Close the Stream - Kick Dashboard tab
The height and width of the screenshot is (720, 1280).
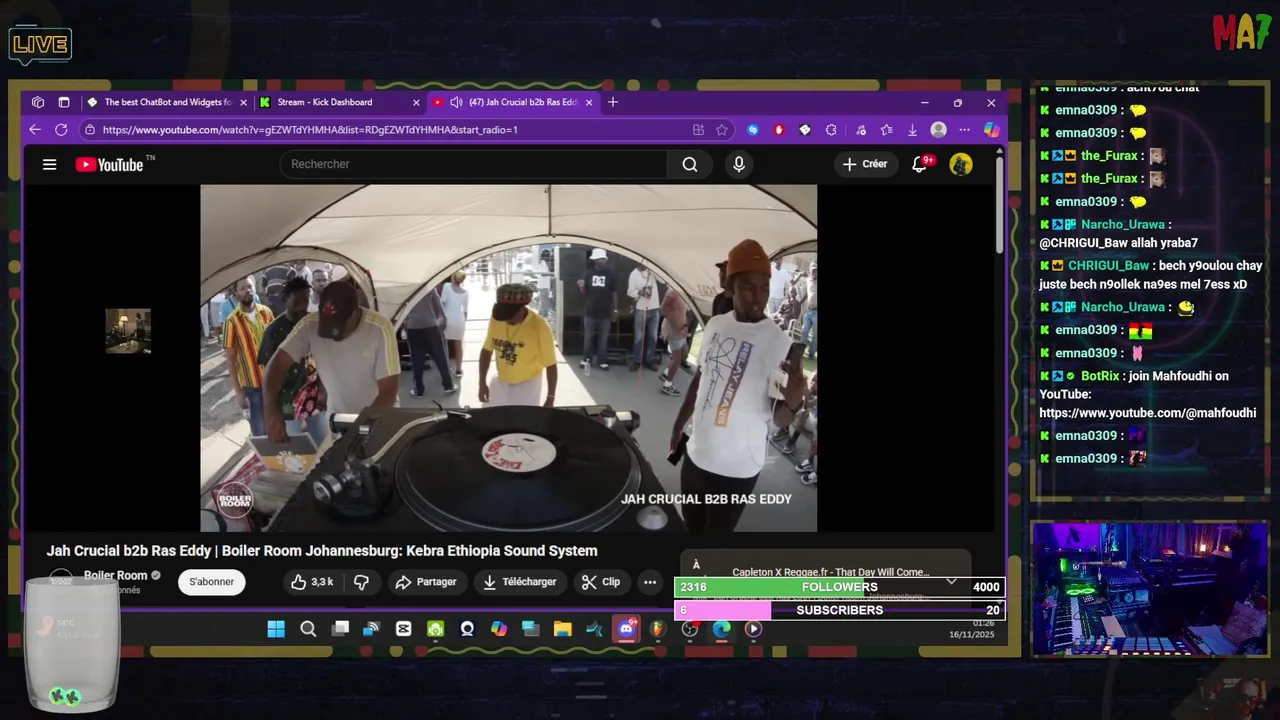point(416,102)
